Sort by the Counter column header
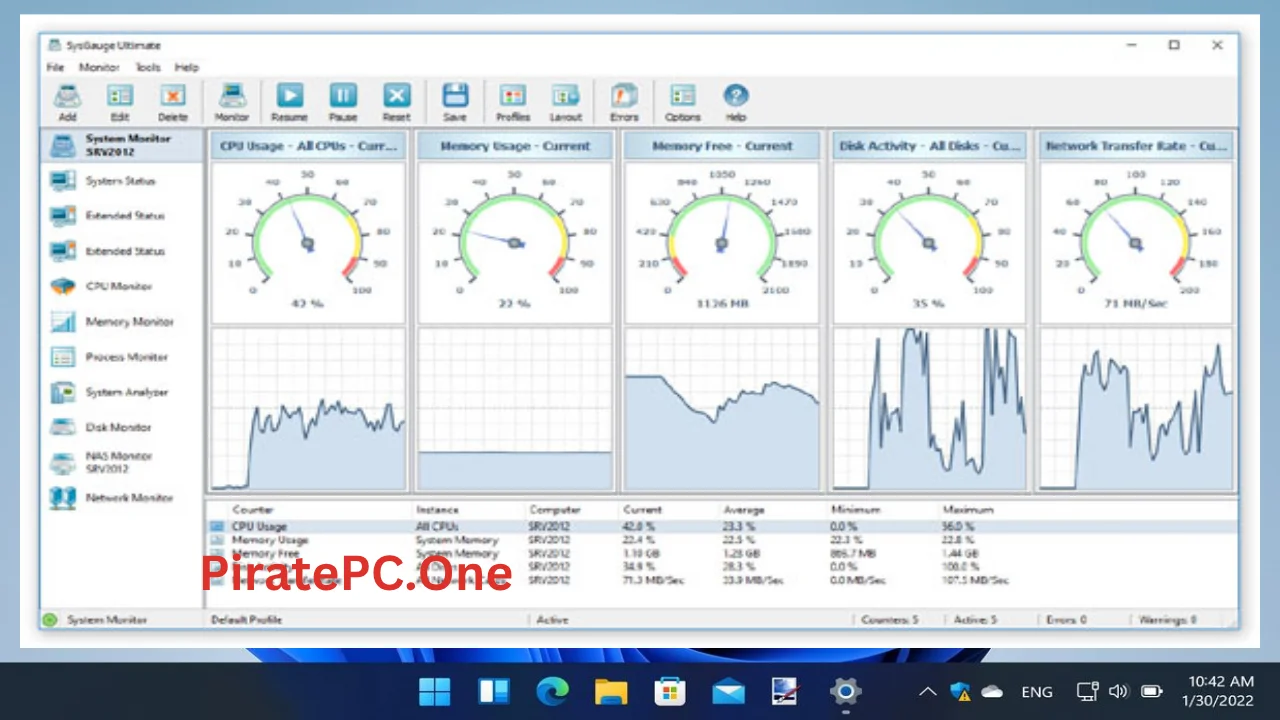The width and height of the screenshot is (1280, 720). 252,510
